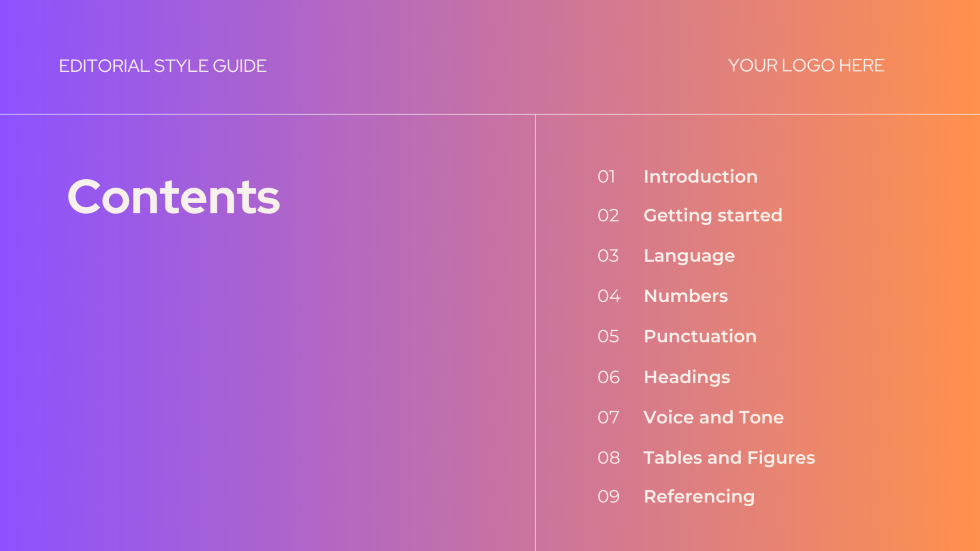Select section number 06

(x=608, y=377)
